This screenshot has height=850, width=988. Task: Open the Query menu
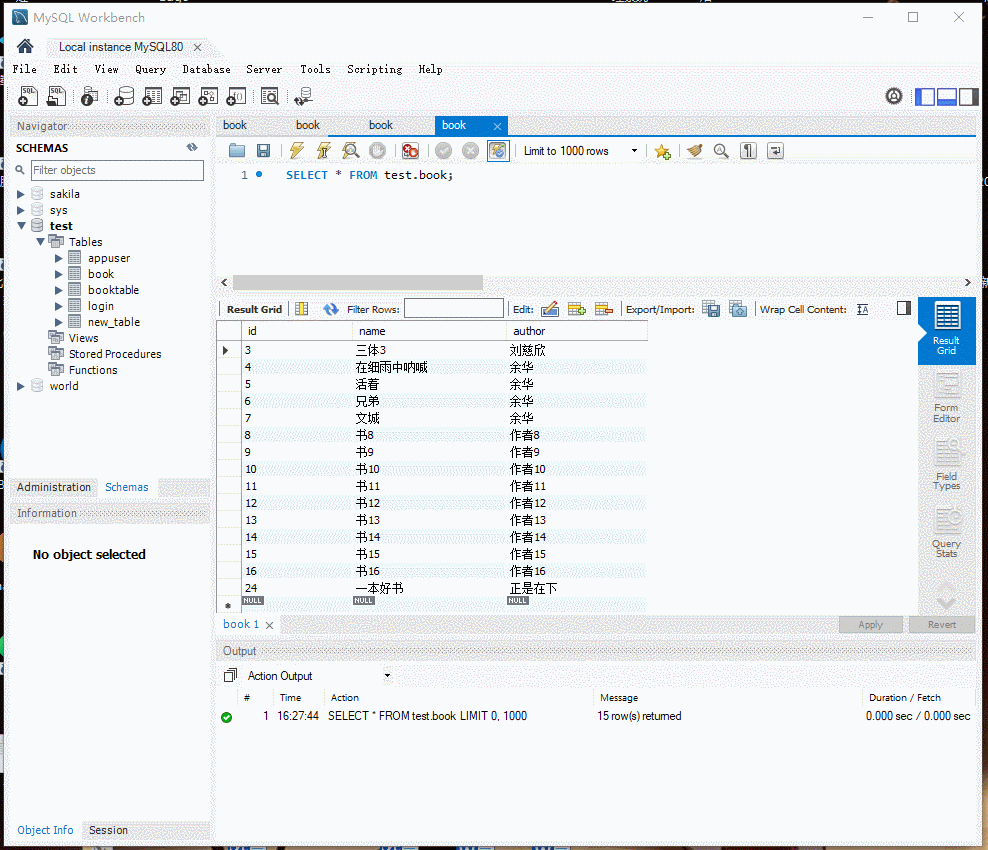point(151,69)
